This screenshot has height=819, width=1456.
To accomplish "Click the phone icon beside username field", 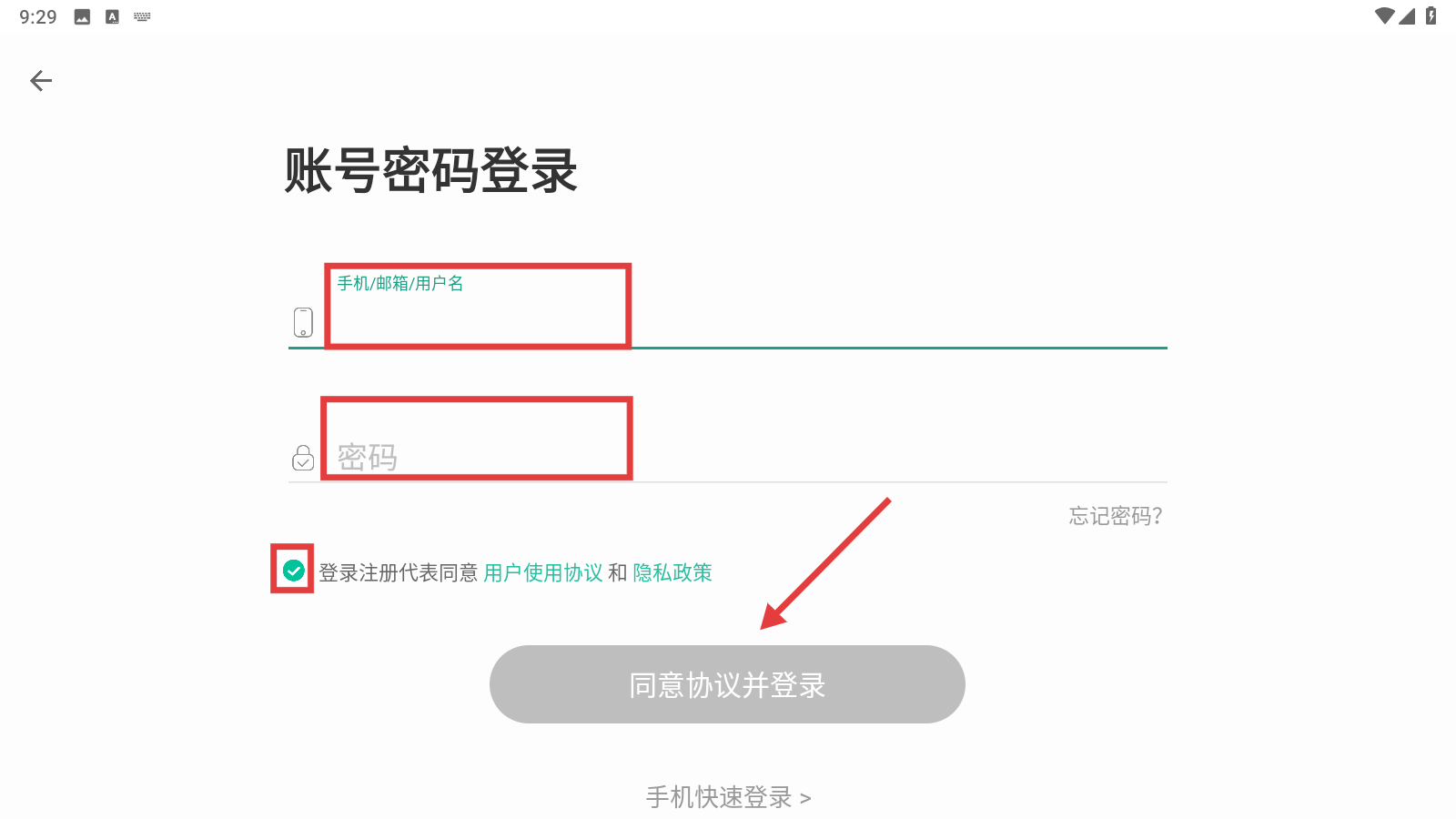I will 303,322.
